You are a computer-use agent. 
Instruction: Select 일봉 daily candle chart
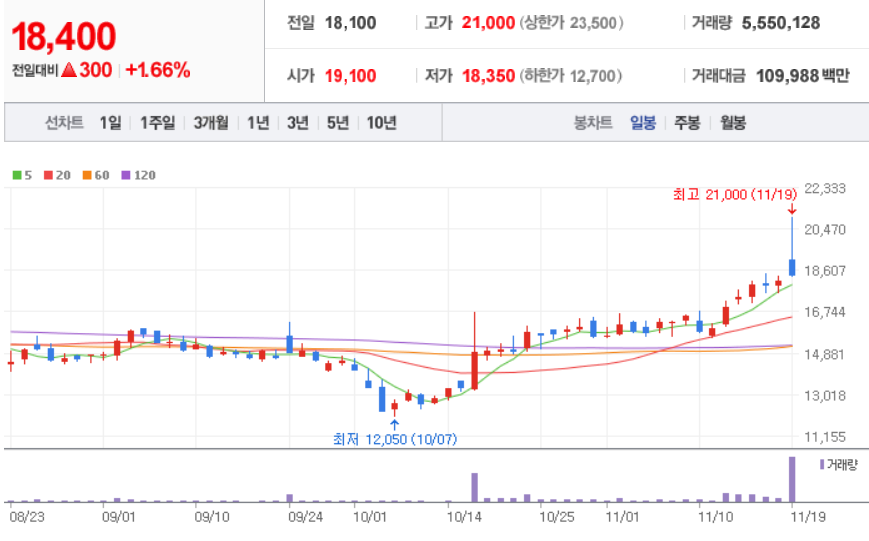[x=643, y=123]
